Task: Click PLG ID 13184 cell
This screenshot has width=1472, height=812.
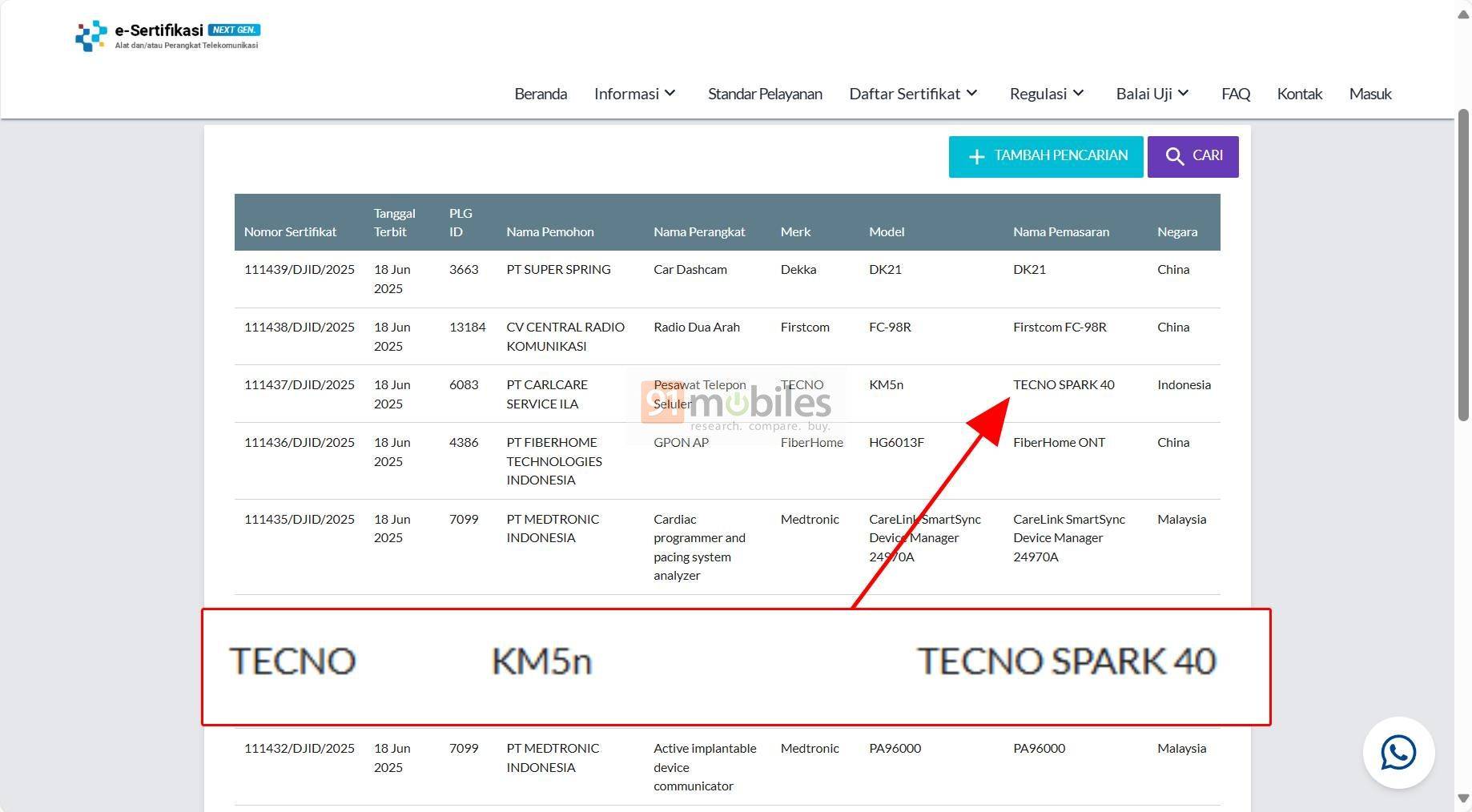Action: [468, 328]
